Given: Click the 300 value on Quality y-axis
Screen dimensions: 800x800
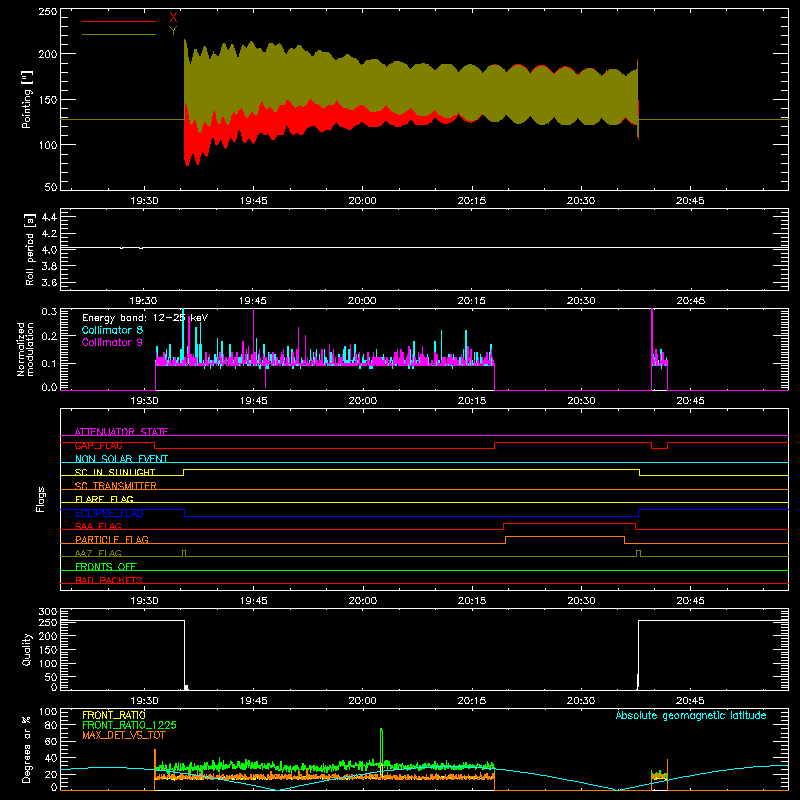Looking at the screenshot, I should (48, 612).
